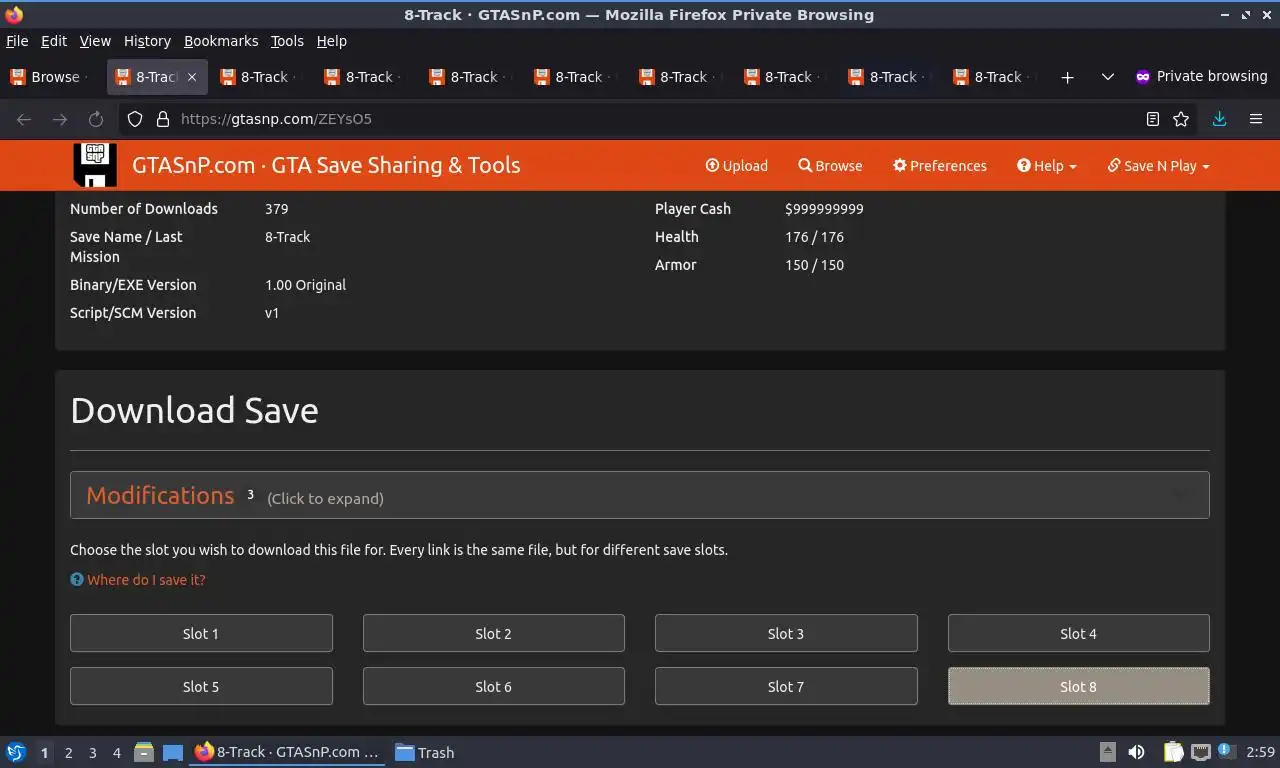Open the Edit menu
Viewport: 1280px width, 768px height.
[x=54, y=41]
